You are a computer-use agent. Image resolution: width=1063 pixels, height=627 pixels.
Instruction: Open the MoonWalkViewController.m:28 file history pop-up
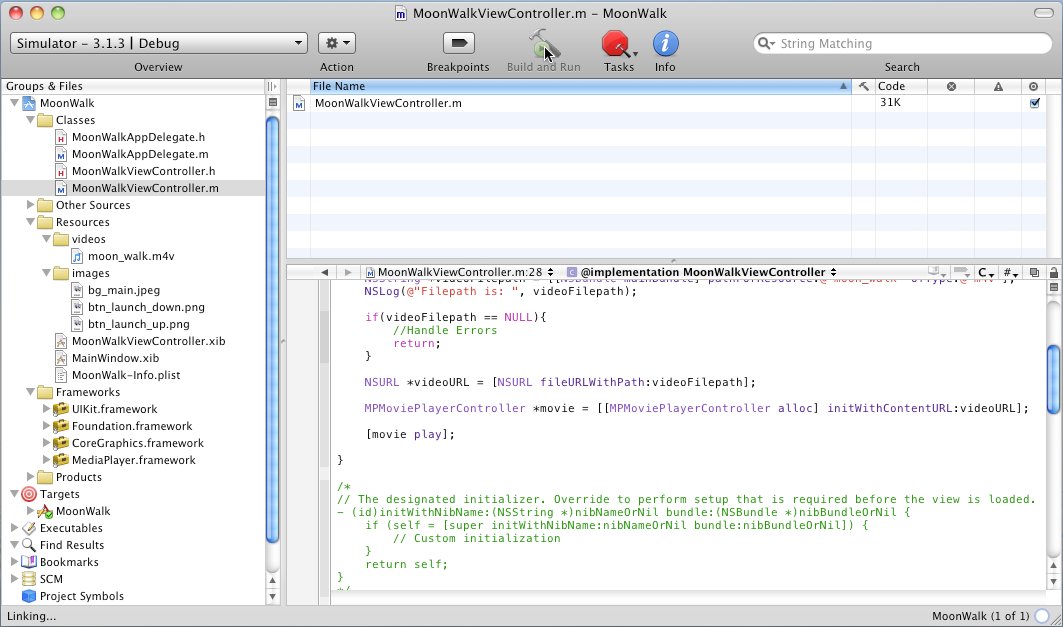(x=460, y=272)
